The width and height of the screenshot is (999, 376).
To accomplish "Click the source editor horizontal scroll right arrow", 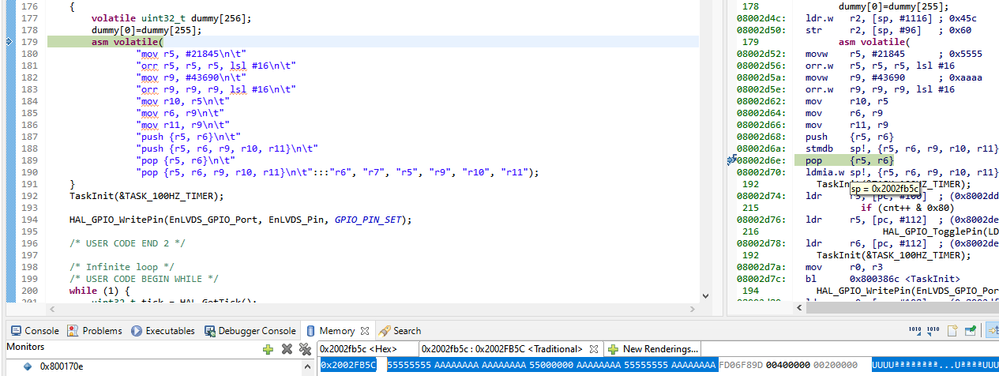I will [694, 308].
